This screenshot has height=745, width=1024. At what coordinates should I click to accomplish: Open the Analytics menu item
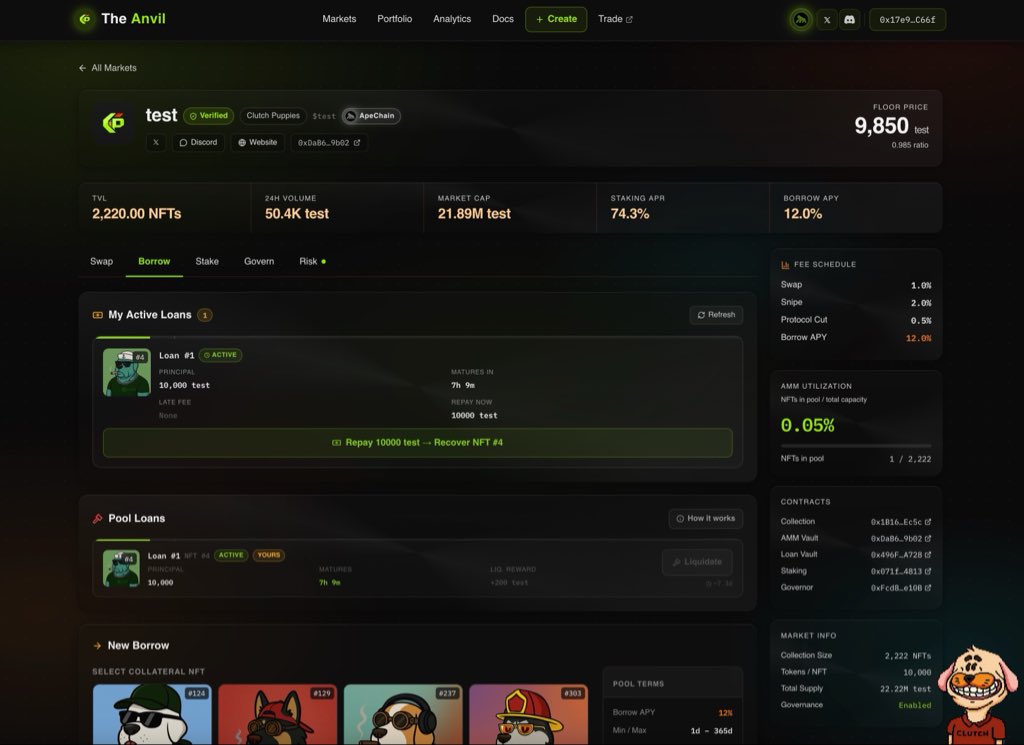point(452,19)
